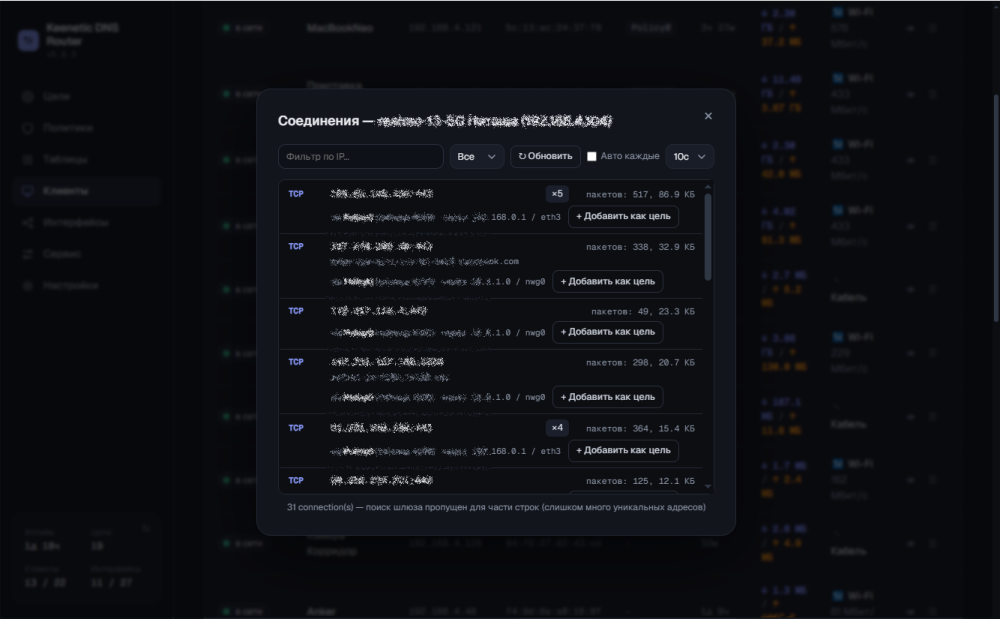1000x619 pixels.
Task: Enable the "Авто каждые" checkbox
Action: 592,157
